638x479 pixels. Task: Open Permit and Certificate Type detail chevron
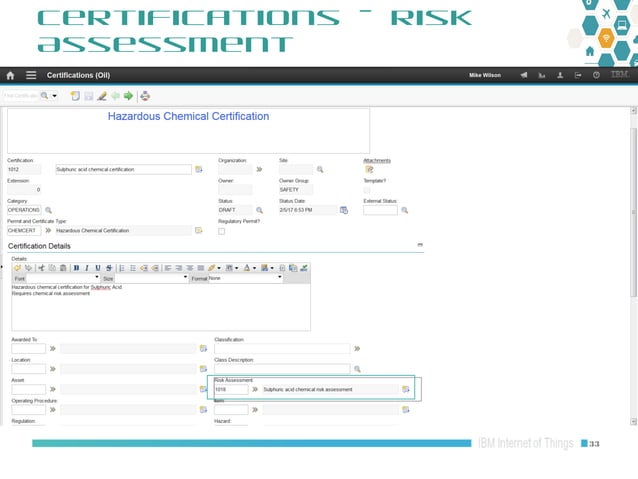point(48,230)
